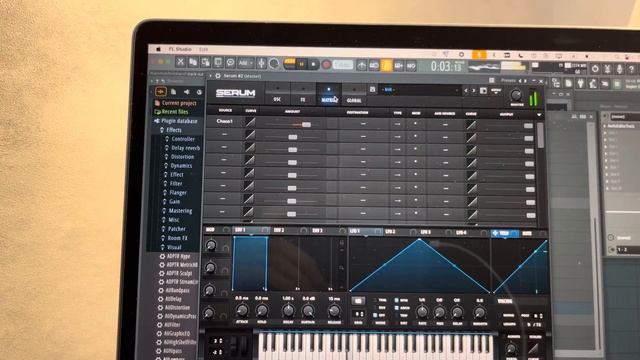Open the matrix sort dropdown arrow
This screenshot has height=360, width=640.
(539, 115)
